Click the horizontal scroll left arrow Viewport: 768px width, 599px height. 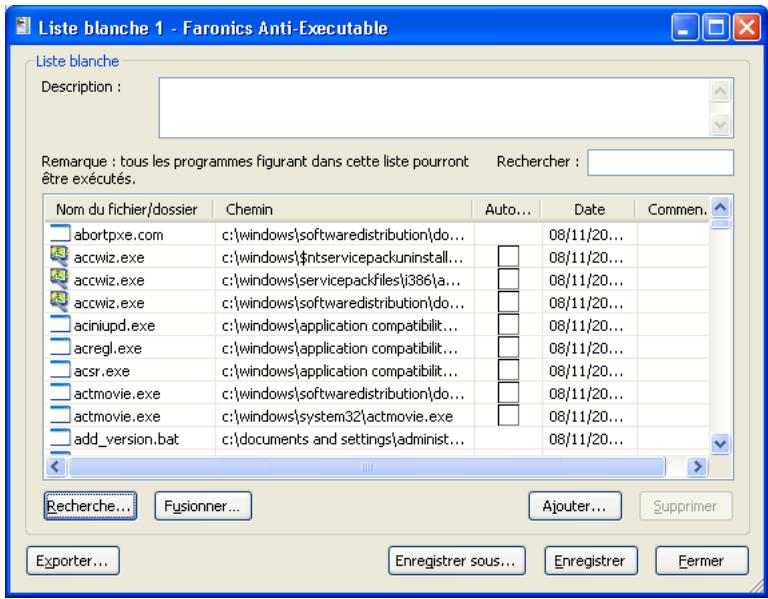(56, 466)
